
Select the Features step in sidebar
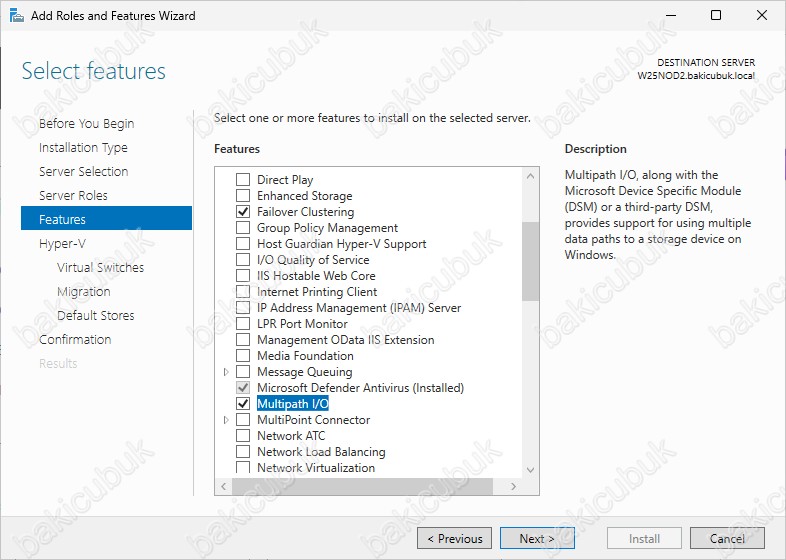tap(106, 218)
